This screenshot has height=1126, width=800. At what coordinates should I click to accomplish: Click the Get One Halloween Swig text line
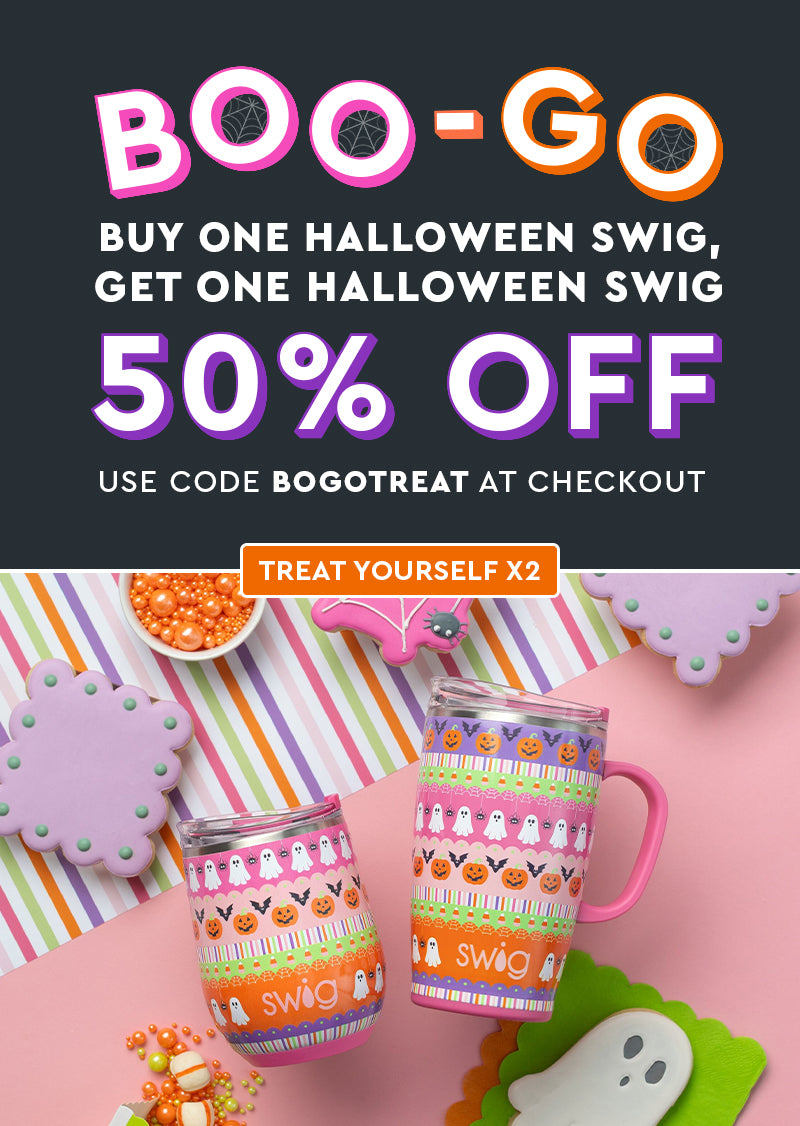tap(409, 286)
